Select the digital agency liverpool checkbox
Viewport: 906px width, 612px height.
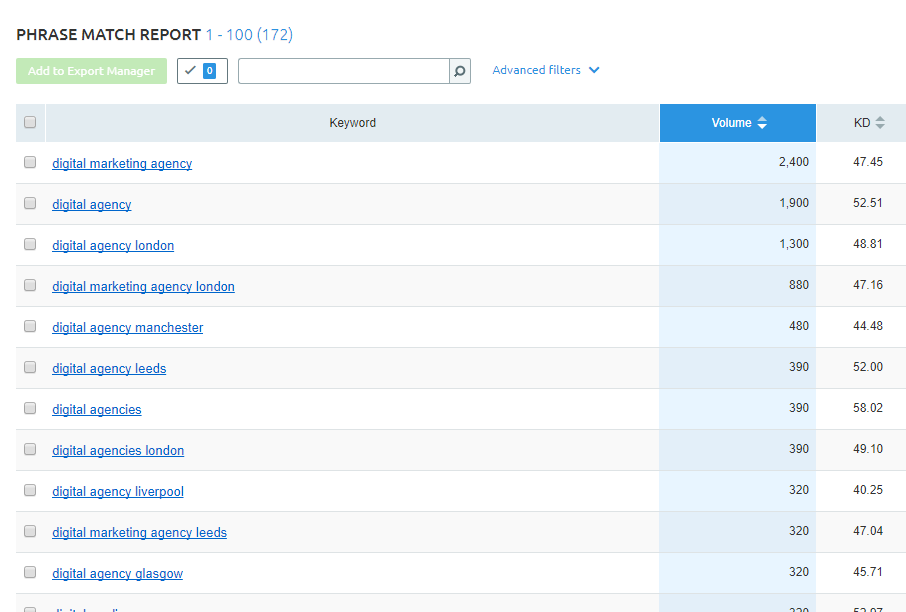coord(30,491)
